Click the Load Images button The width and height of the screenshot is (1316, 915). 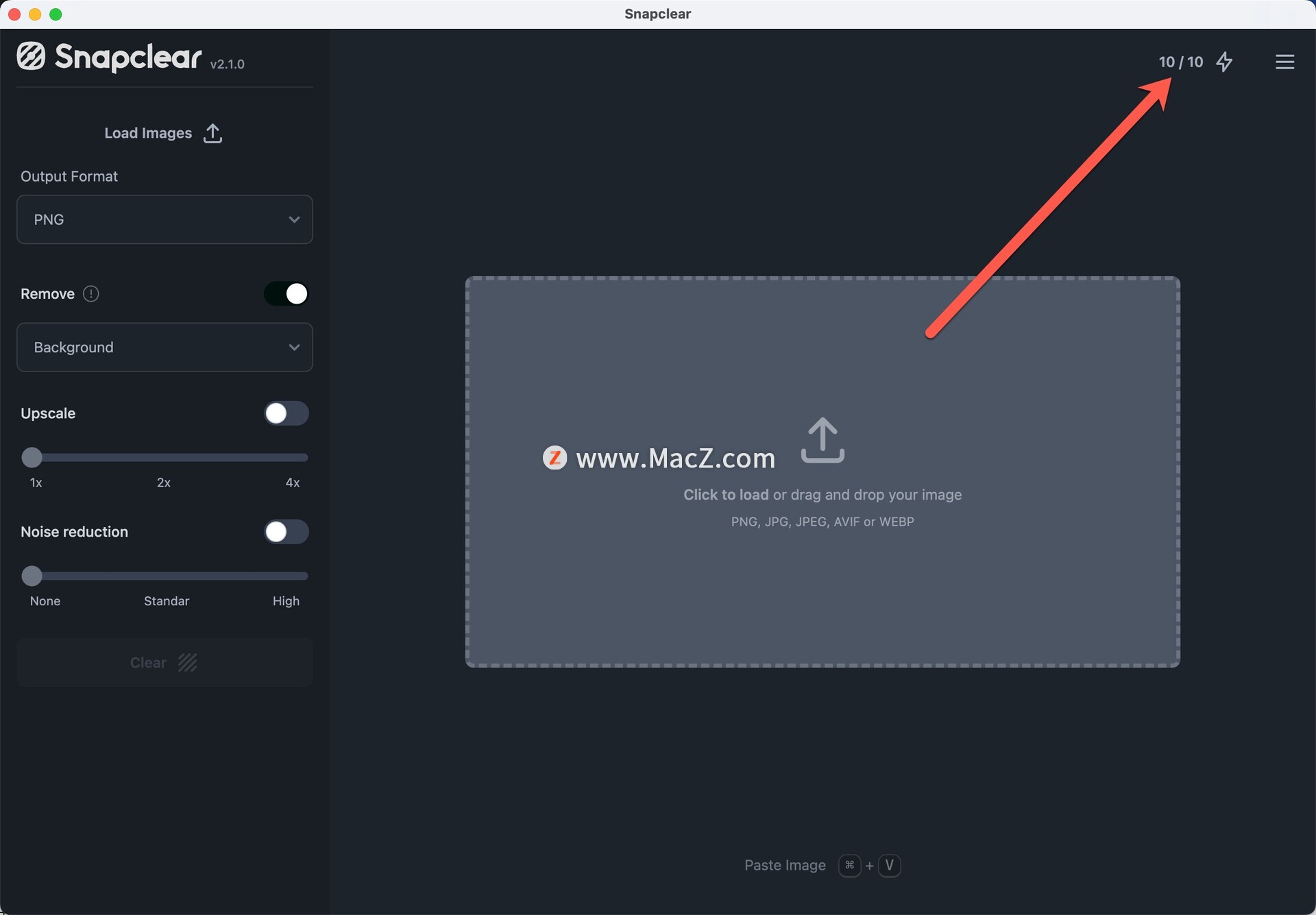tap(164, 133)
